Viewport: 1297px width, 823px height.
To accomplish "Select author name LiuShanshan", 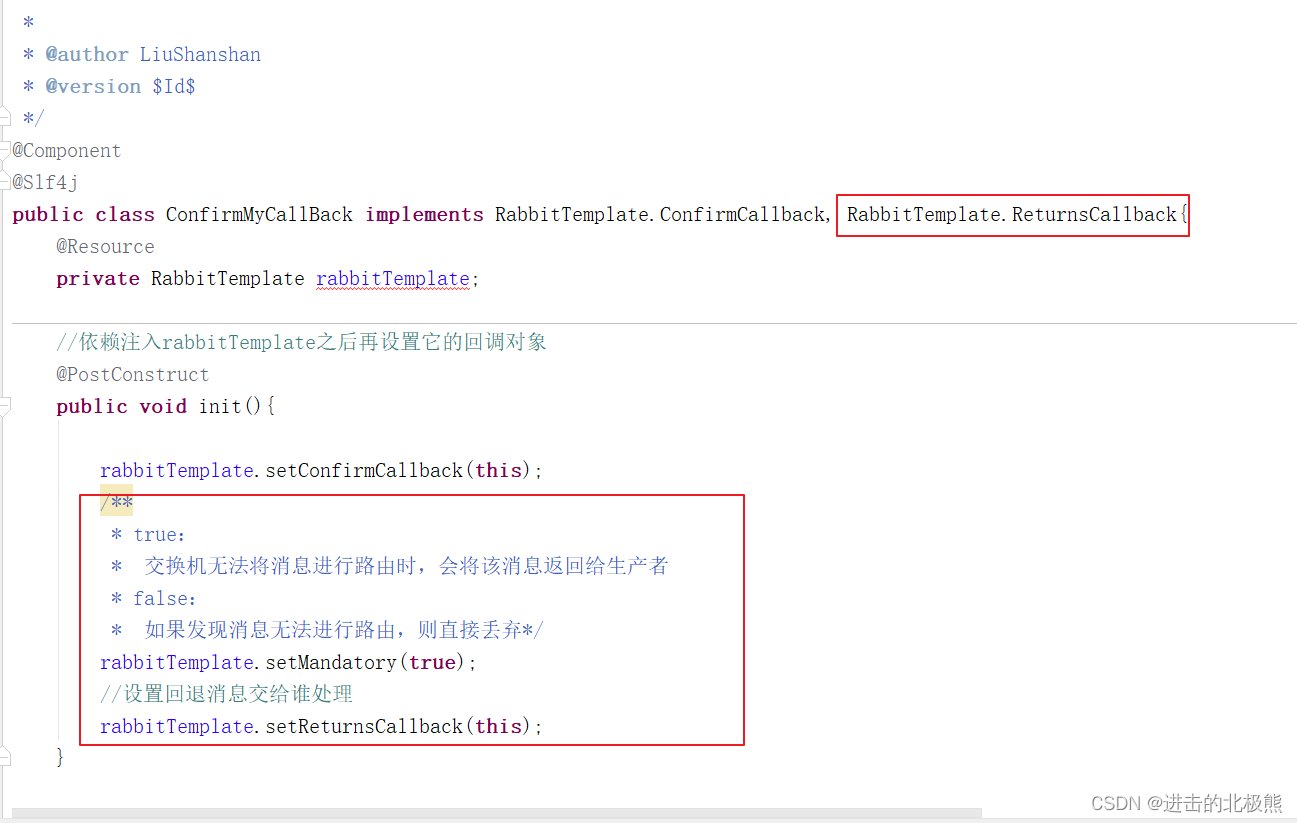I will pos(200,55).
